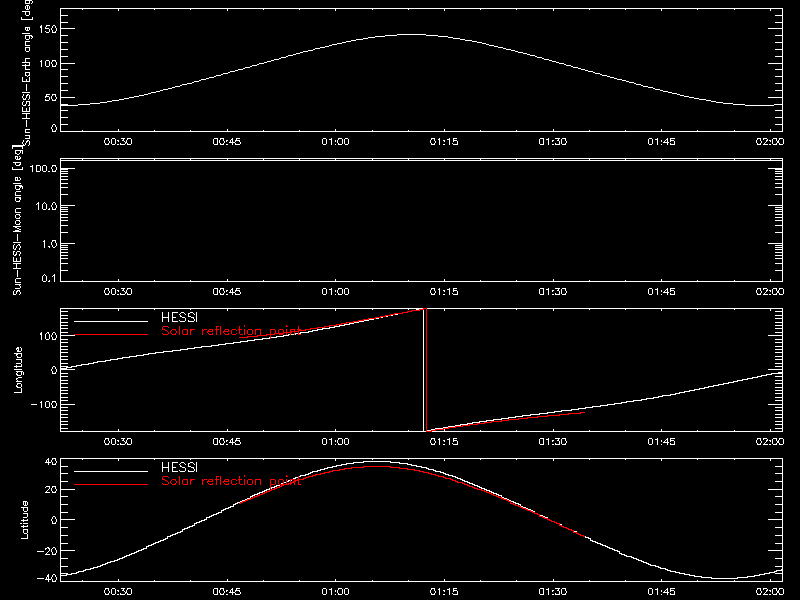
Task: Select the 20 tick in Latitude plot
Action: 51,489
